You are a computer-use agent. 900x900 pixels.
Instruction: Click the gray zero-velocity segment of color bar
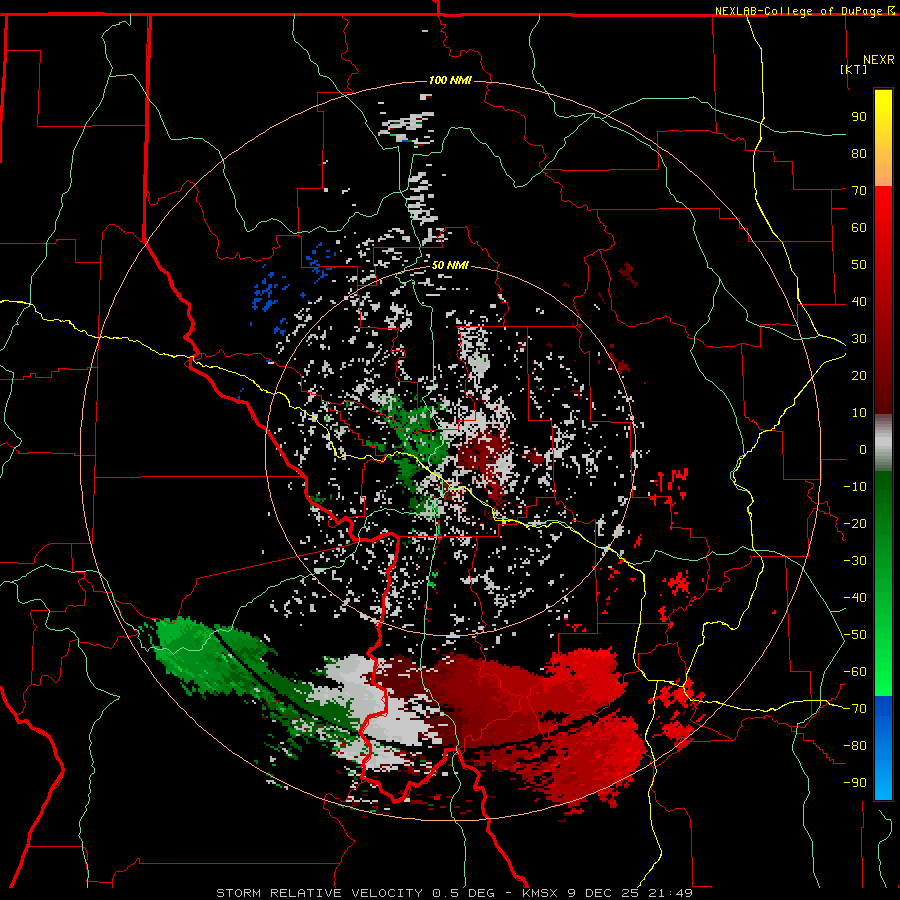[x=883, y=443]
